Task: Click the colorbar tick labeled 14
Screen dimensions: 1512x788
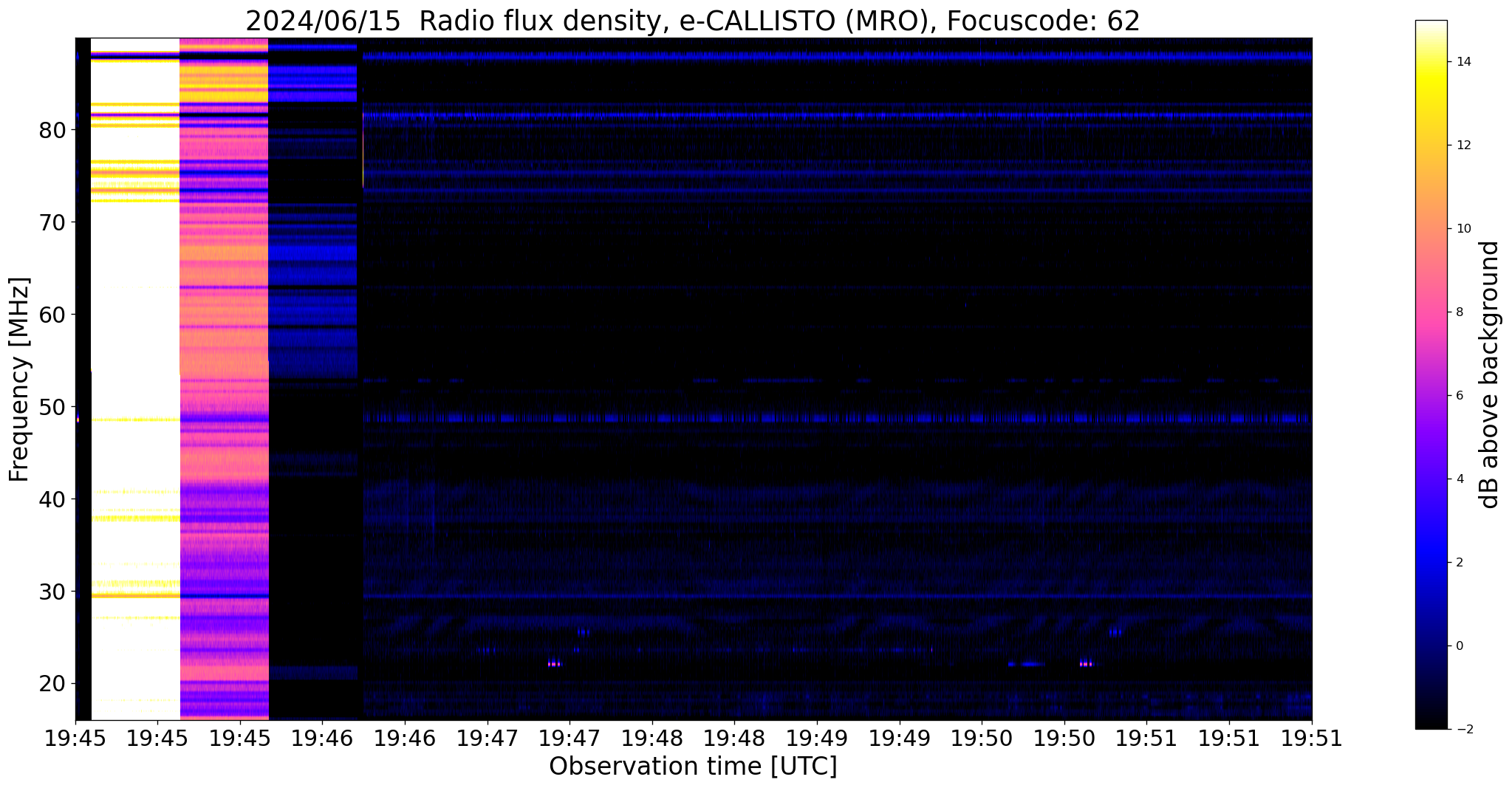Action: click(1463, 62)
